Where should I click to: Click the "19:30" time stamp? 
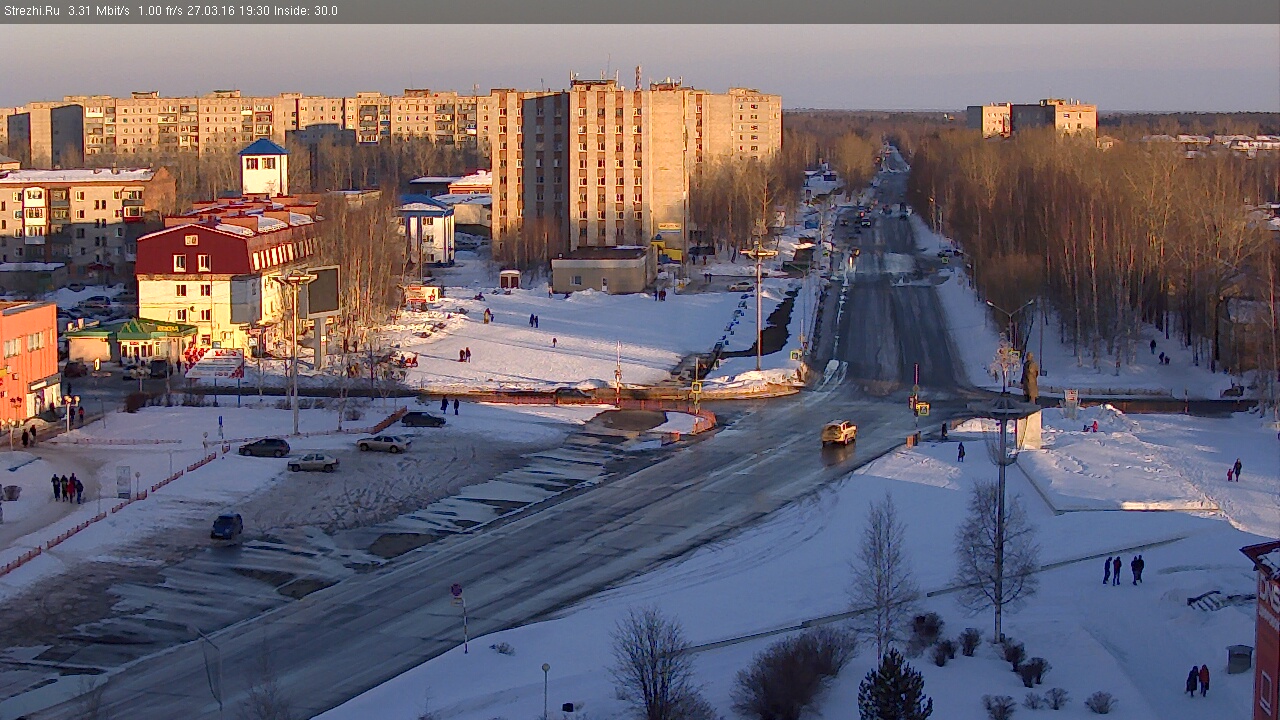tap(255, 11)
